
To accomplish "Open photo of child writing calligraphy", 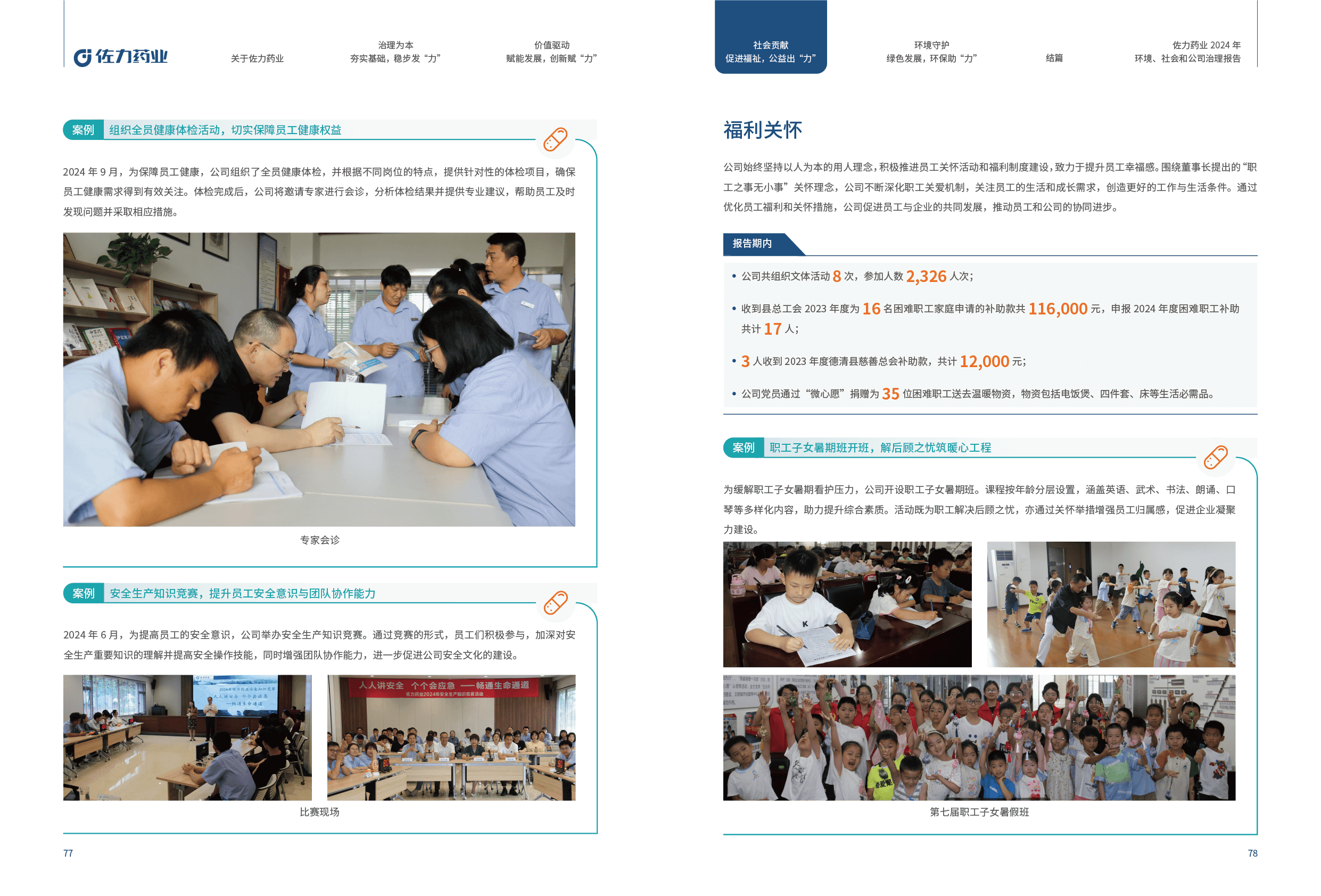I will pos(847,604).
